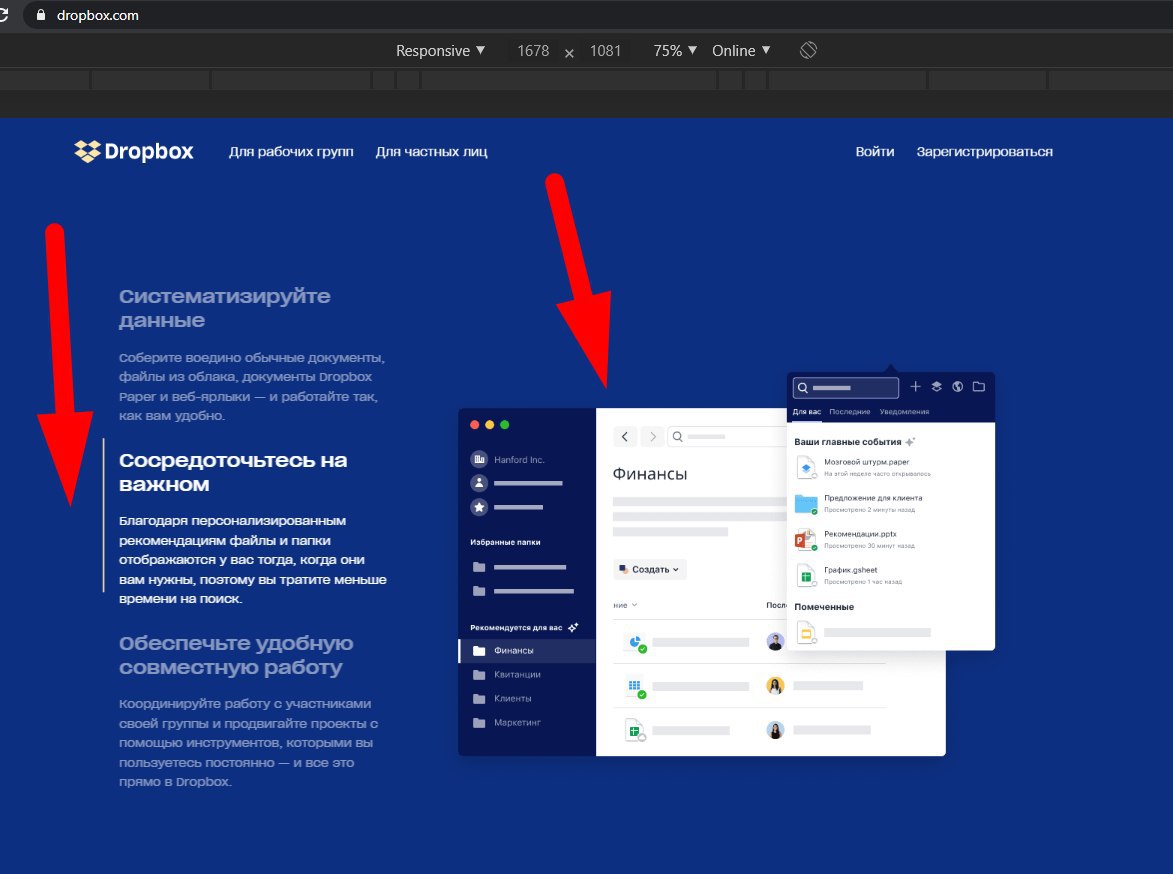
Task: Click the search field in the popup panel
Action: click(845, 388)
